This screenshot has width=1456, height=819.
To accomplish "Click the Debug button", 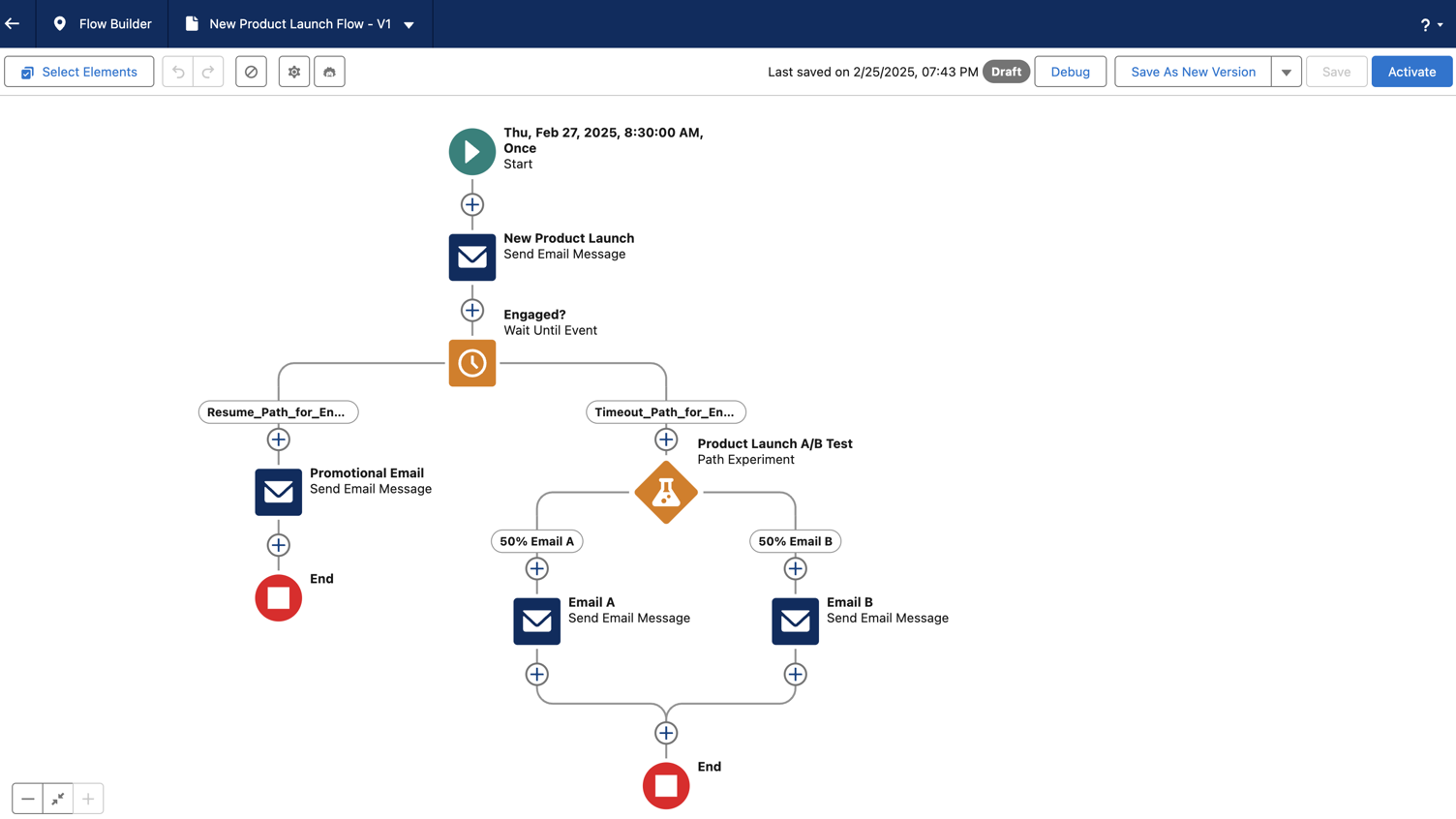I will [1070, 72].
